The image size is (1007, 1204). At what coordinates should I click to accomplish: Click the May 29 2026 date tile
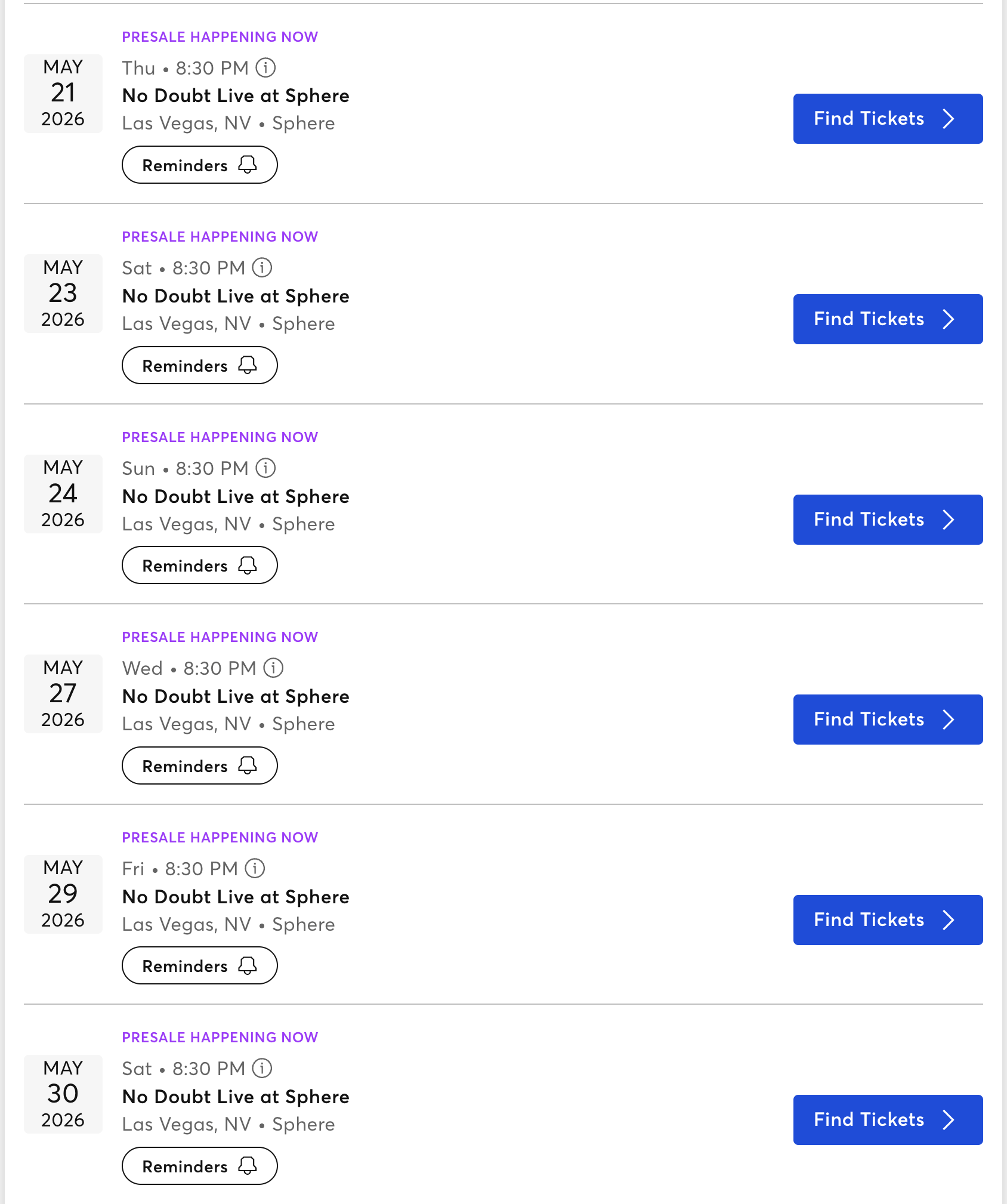63,894
